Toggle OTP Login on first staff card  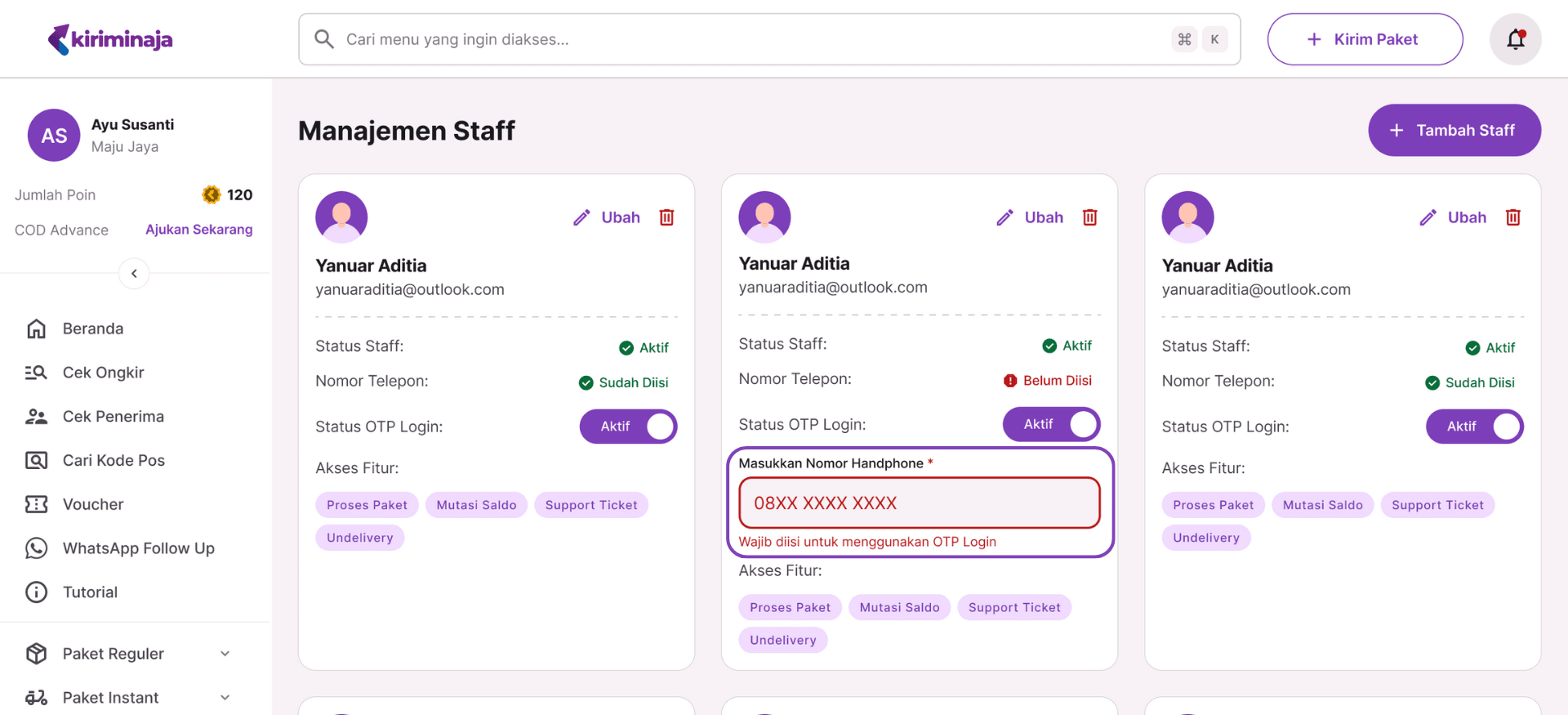pyautogui.click(x=628, y=427)
